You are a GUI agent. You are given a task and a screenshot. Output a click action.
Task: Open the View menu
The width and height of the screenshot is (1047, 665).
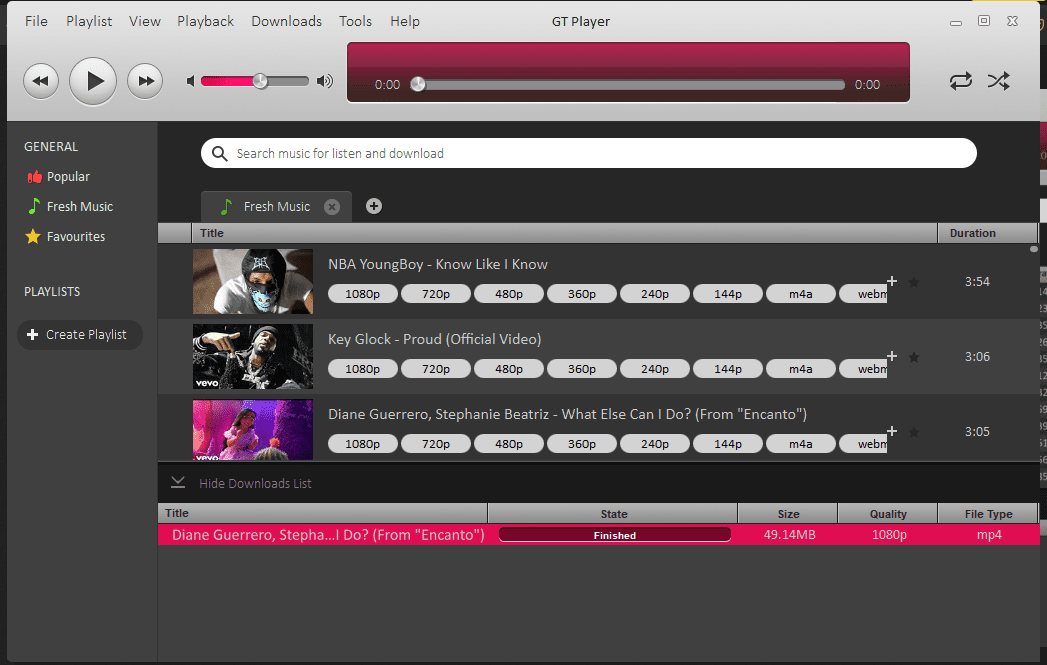145,21
